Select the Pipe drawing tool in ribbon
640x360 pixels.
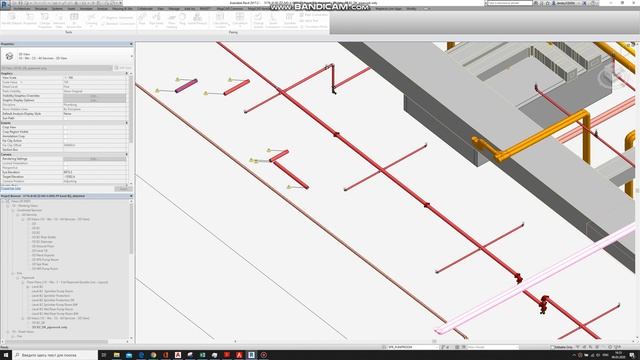tap(142, 19)
